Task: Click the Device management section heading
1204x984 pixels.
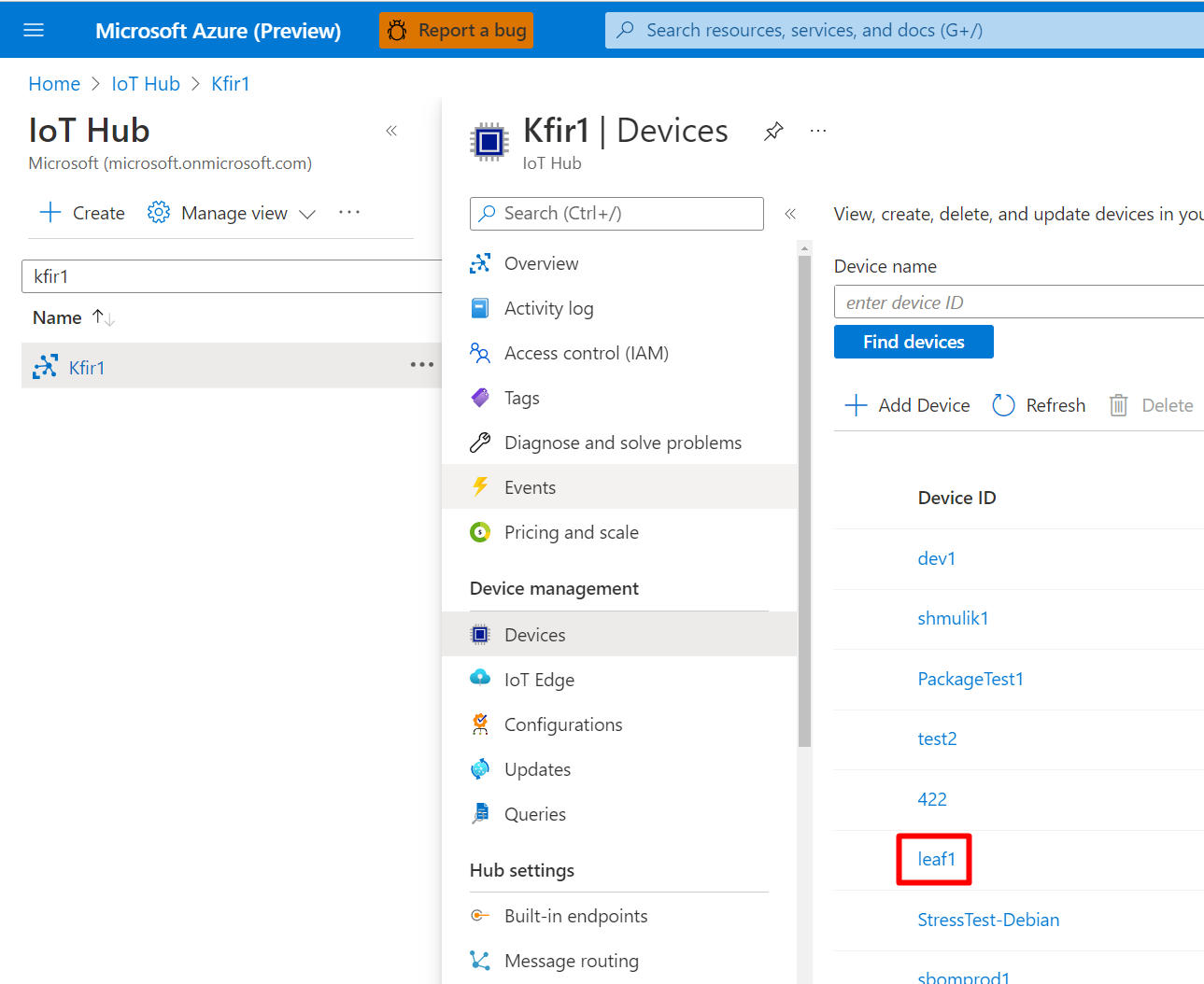Action: [554, 588]
